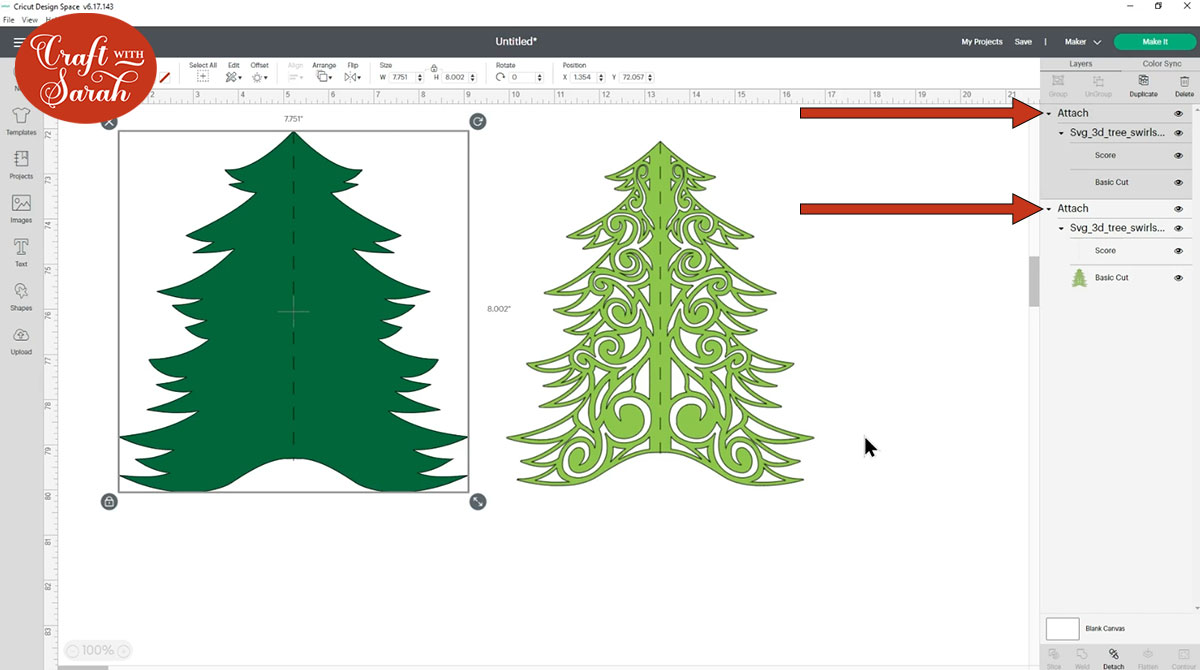Open the Flip dropdown
1200x670 pixels.
click(x=352, y=76)
